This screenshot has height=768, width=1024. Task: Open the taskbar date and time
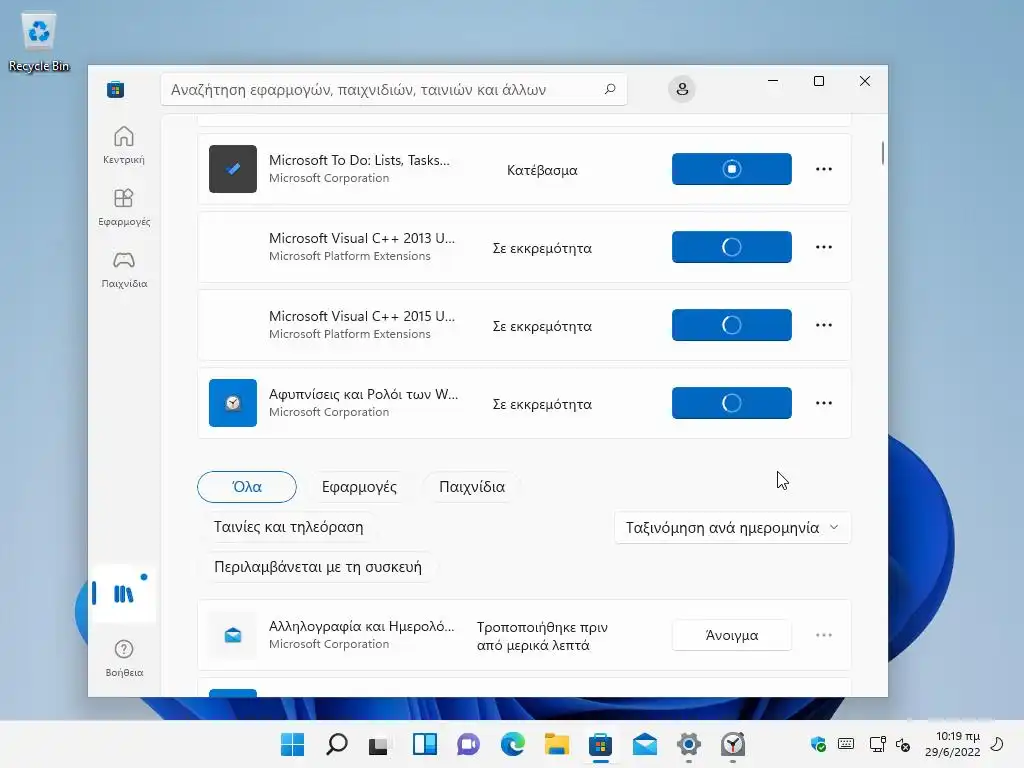click(952, 744)
